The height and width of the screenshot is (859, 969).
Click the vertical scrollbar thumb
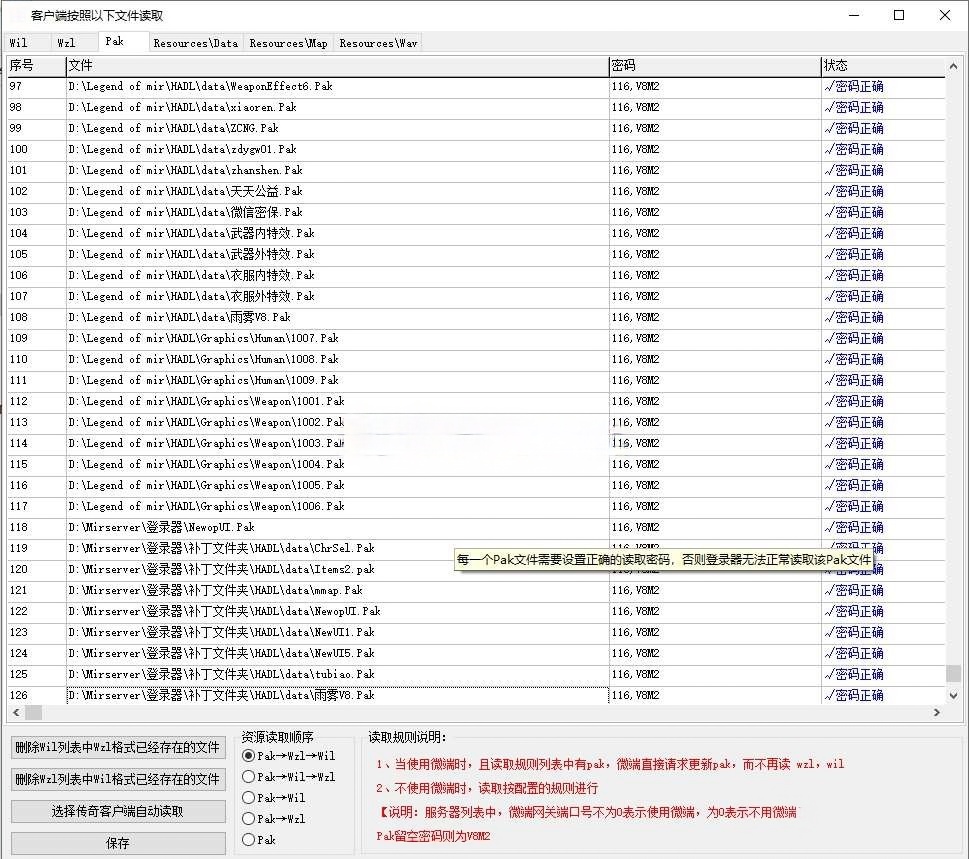point(953,674)
